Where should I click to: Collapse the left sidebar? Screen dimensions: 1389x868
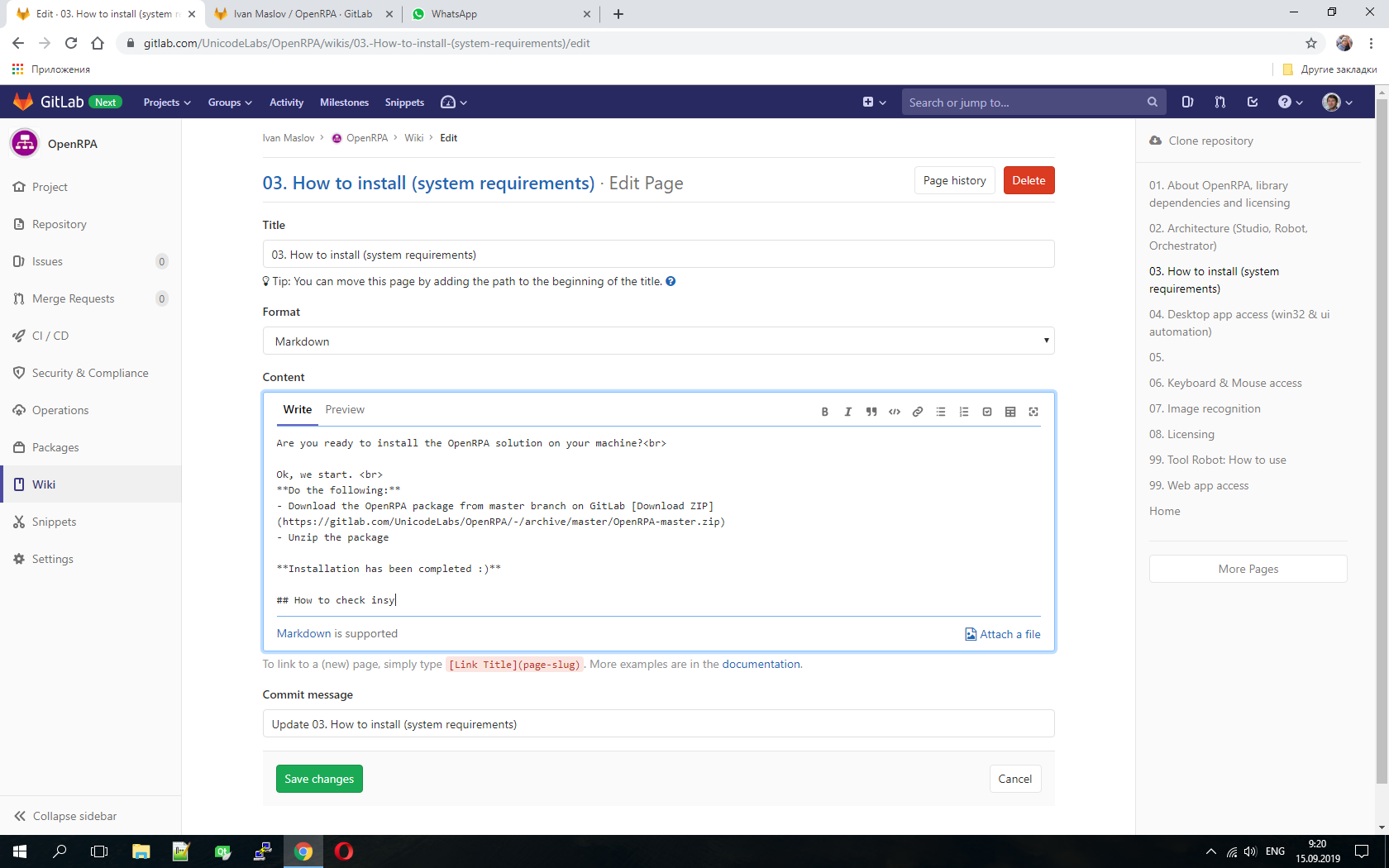coord(66,816)
